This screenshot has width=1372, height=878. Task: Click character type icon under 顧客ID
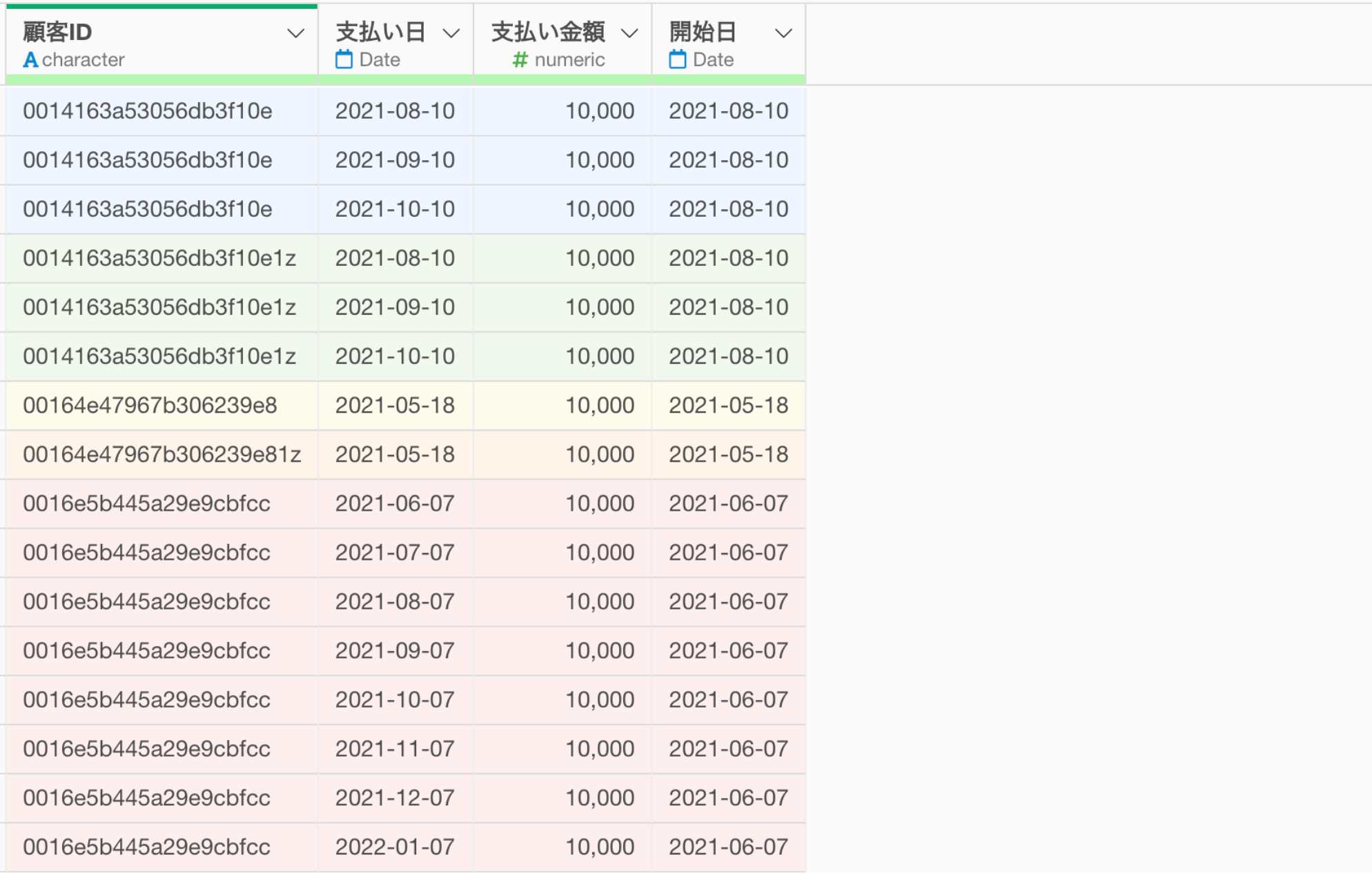point(30,60)
